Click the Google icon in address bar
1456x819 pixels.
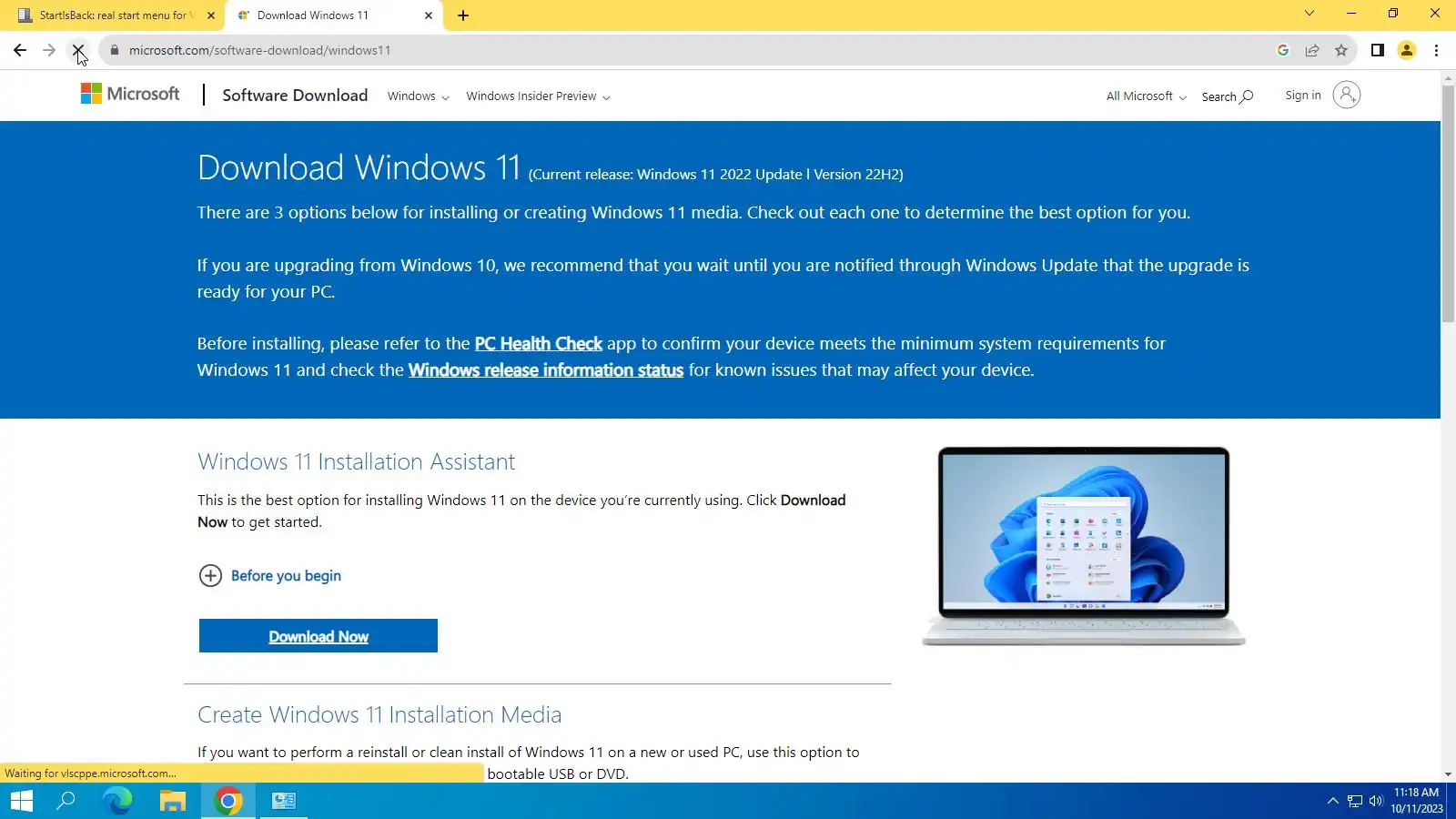pyautogui.click(x=1283, y=50)
